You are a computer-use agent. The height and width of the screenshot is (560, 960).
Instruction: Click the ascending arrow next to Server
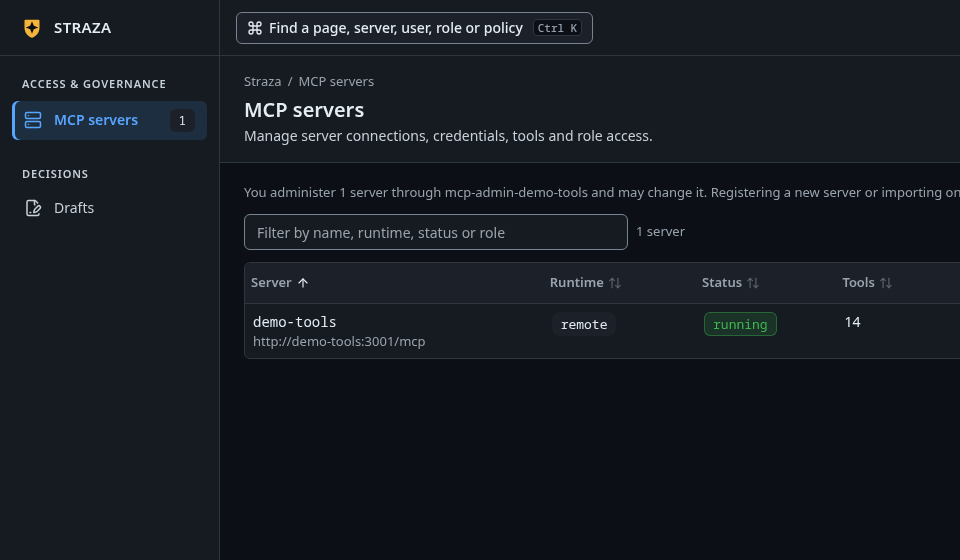pos(303,283)
